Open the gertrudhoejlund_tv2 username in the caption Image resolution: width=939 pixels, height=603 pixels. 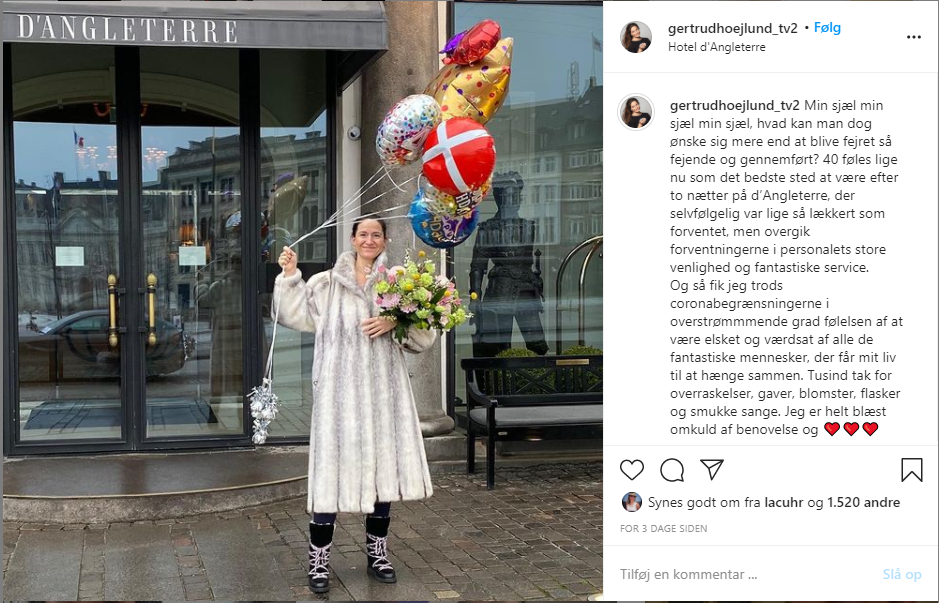(734, 105)
